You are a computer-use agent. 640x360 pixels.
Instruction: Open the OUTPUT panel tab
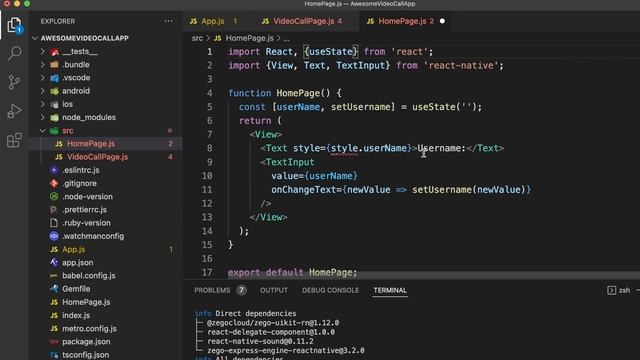tap(274, 290)
